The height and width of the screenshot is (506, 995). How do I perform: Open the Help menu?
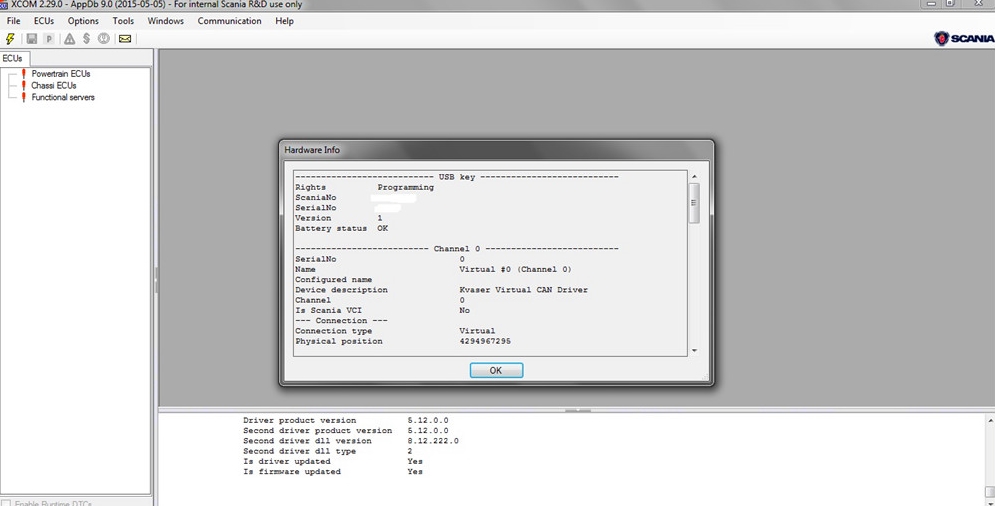coord(284,21)
